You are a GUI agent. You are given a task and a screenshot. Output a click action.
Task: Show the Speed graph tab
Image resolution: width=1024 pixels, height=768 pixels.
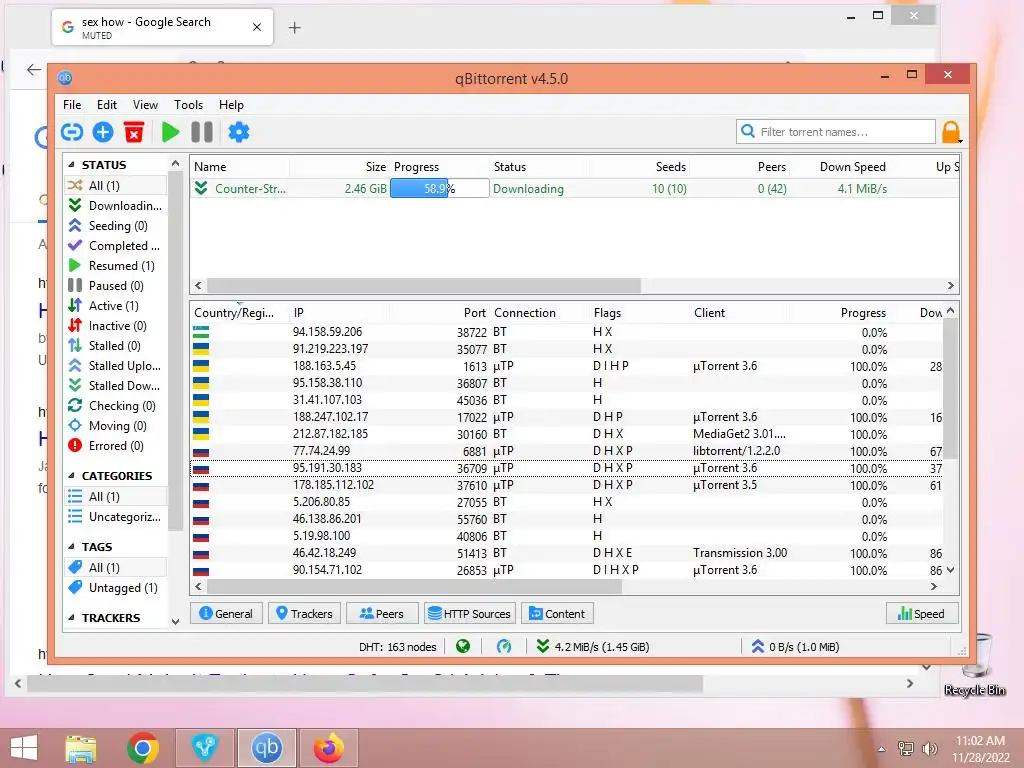pyautogui.click(x=921, y=613)
